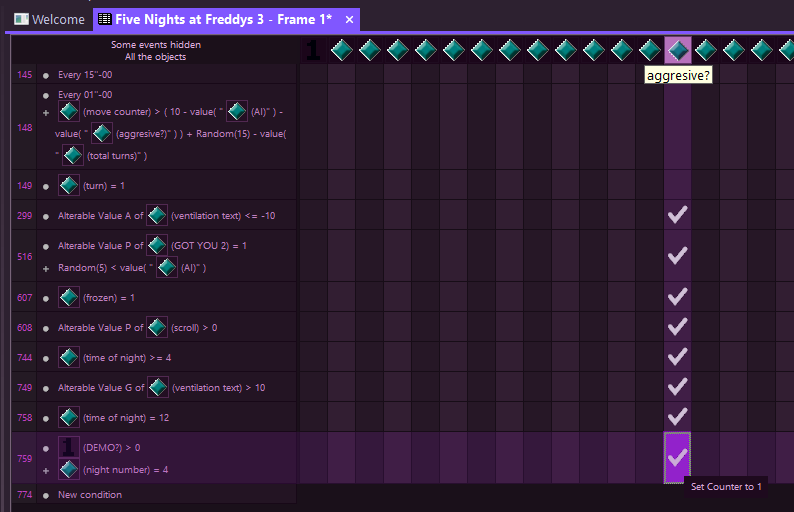This screenshot has height=512, width=794.
Task: Click the (time of night) icon in event 744
Action: tap(68, 357)
